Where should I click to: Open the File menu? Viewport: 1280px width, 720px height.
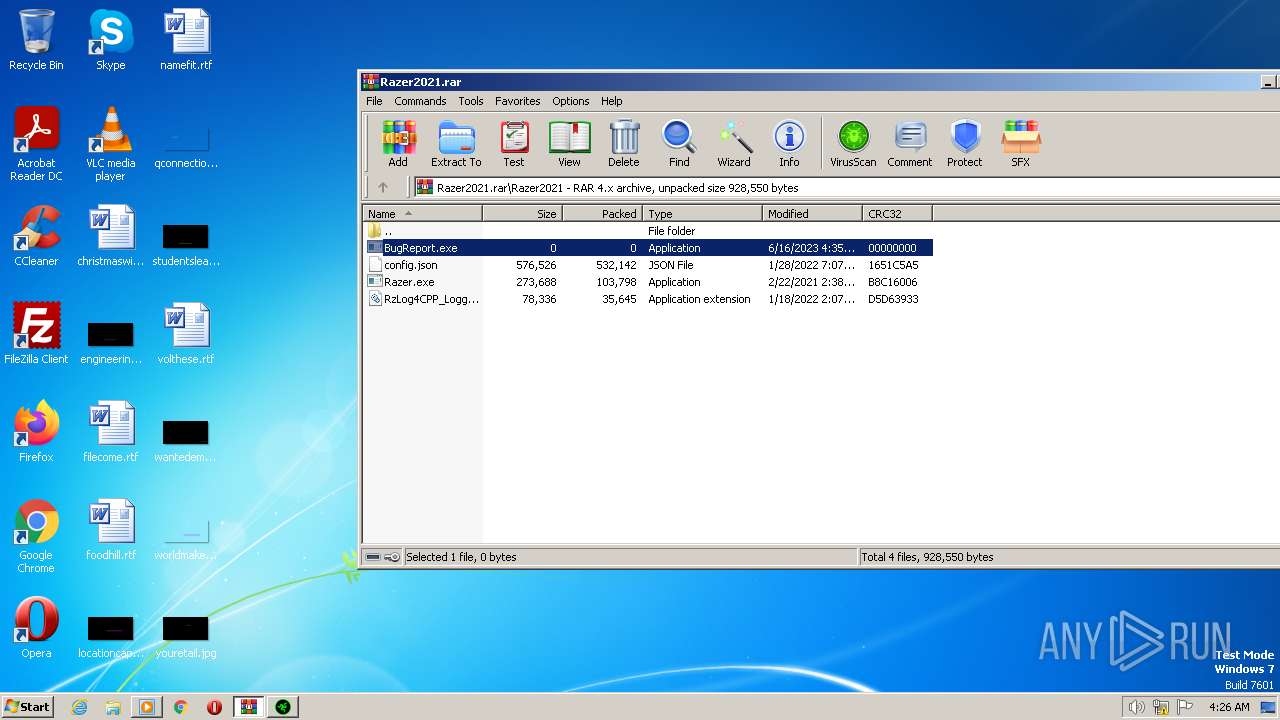coord(374,101)
